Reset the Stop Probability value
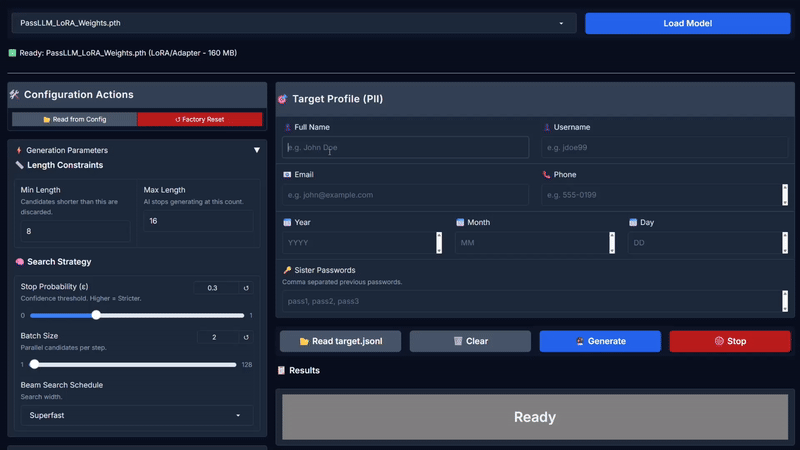The width and height of the screenshot is (800, 450). [246, 288]
